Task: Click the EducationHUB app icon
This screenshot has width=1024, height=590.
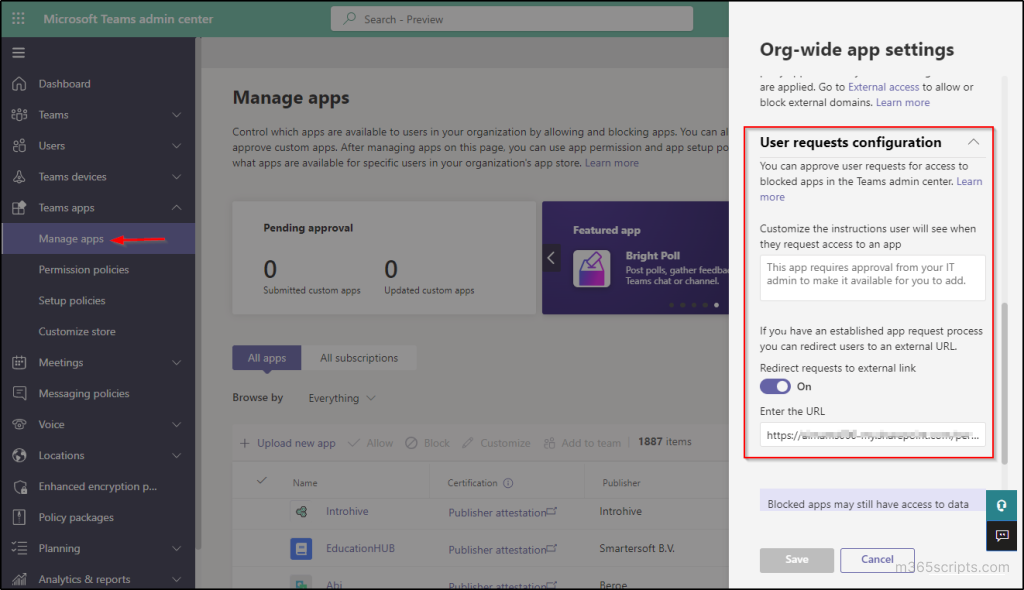Action: (301, 548)
